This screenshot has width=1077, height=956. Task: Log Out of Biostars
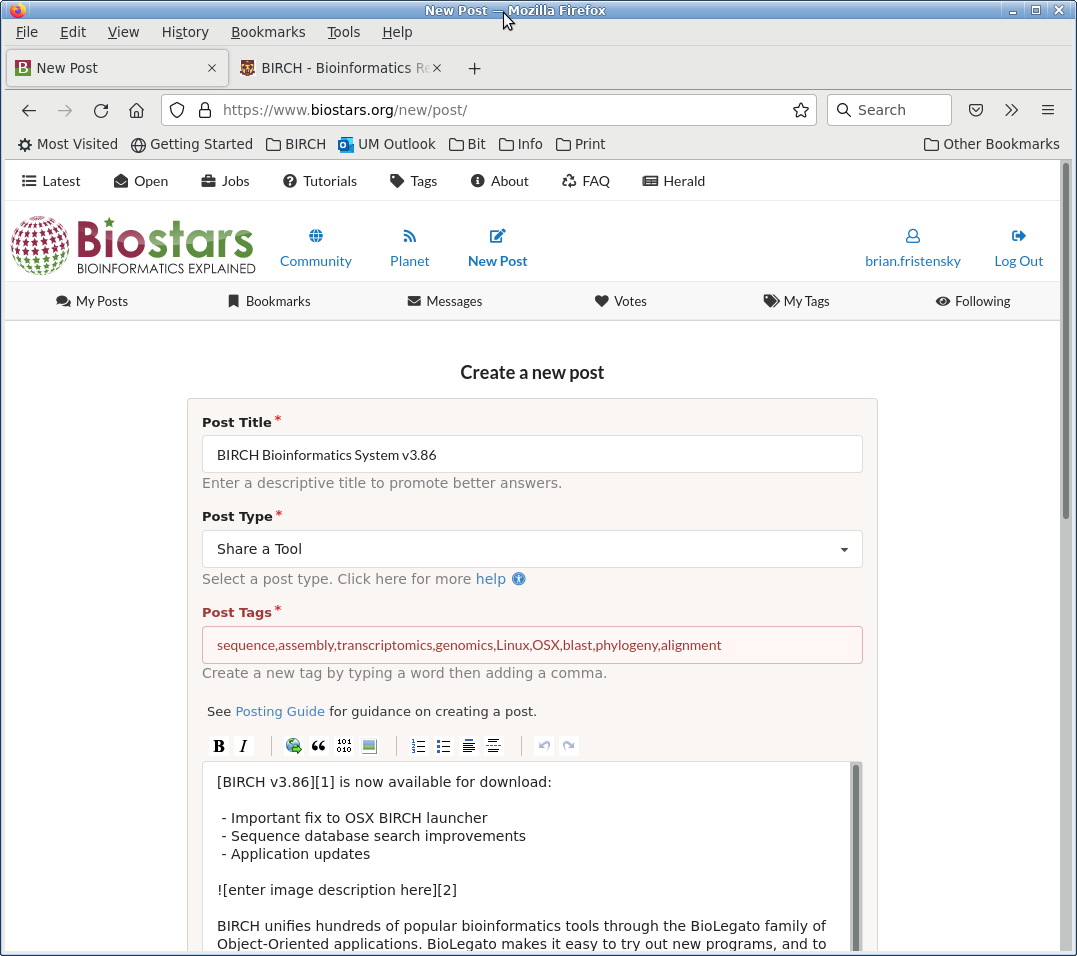coord(1019,248)
